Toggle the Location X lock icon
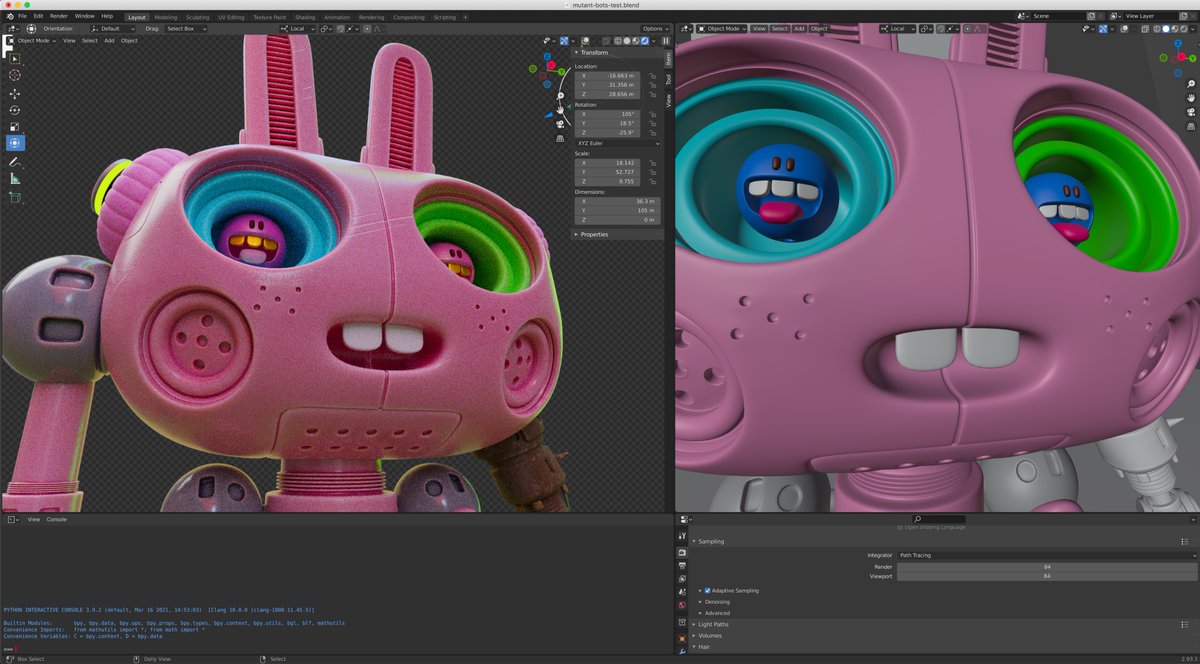 pyautogui.click(x=652, y=76)
